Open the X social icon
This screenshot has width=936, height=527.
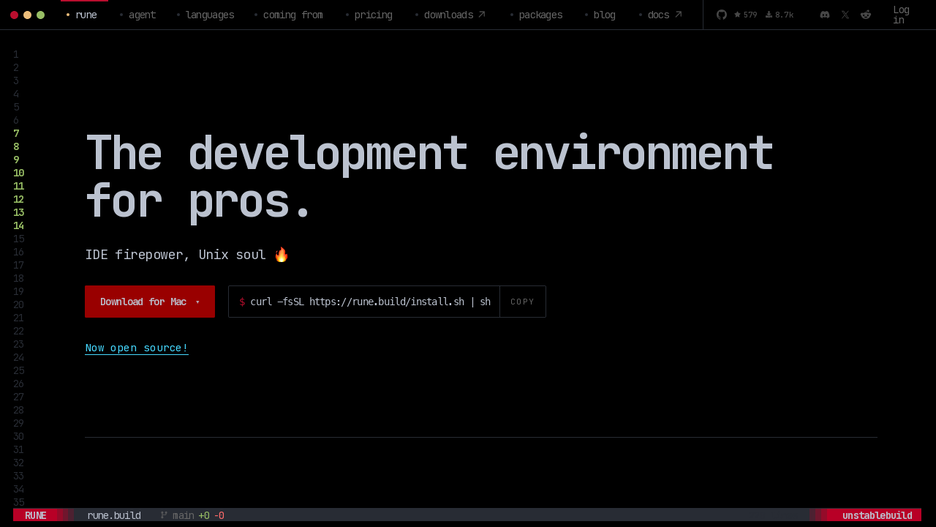coord(845,15)
